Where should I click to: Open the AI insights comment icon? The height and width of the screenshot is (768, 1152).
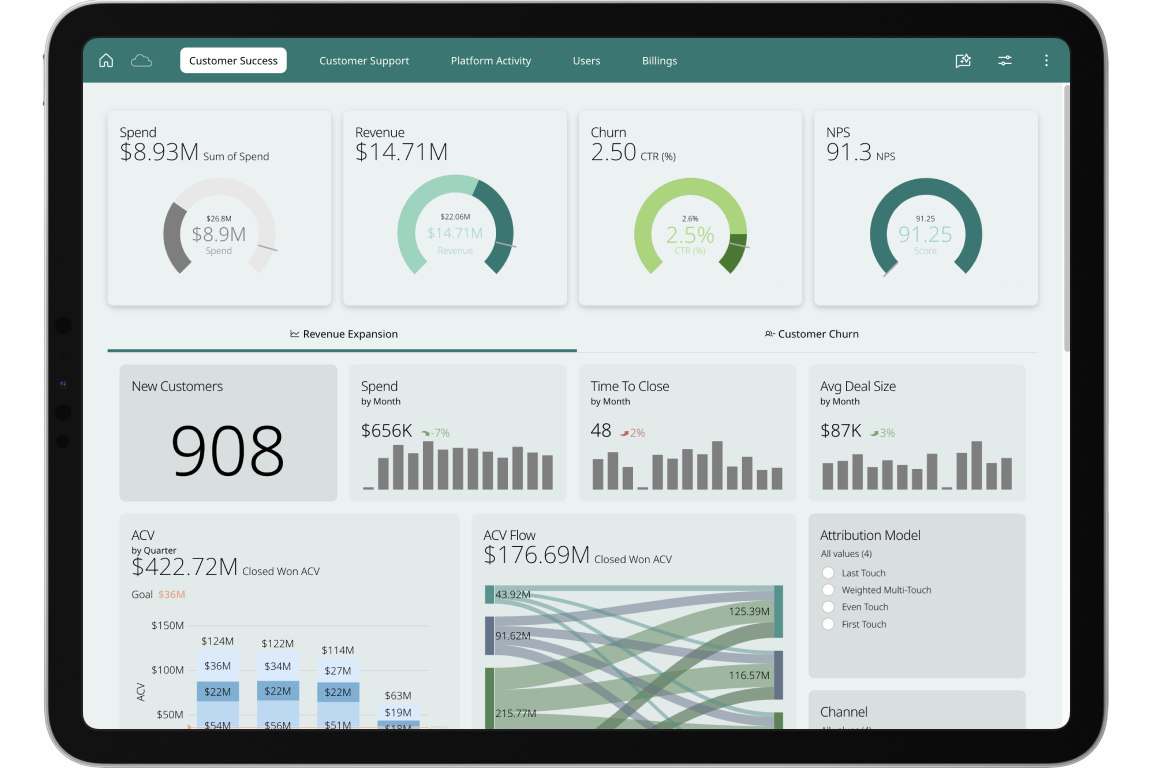click(963, 60)
